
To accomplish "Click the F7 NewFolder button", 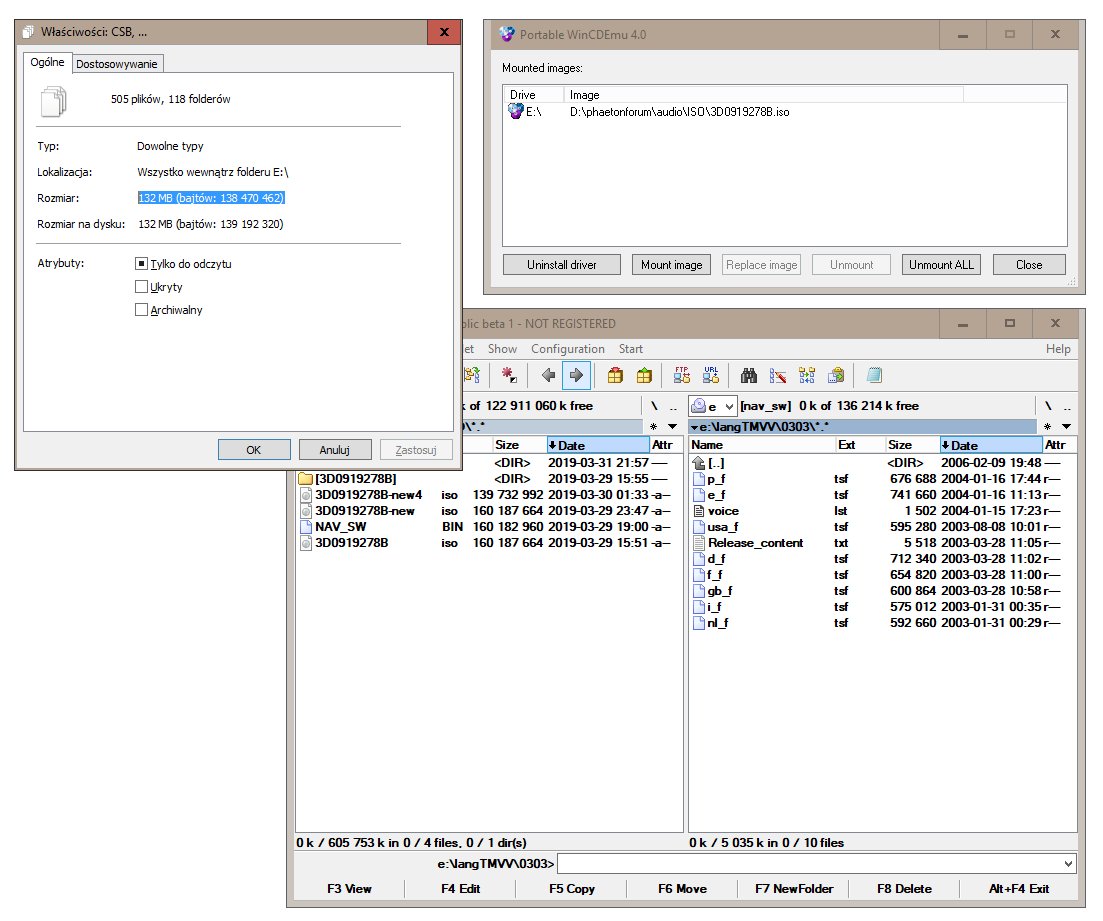I will click(793, 889).
